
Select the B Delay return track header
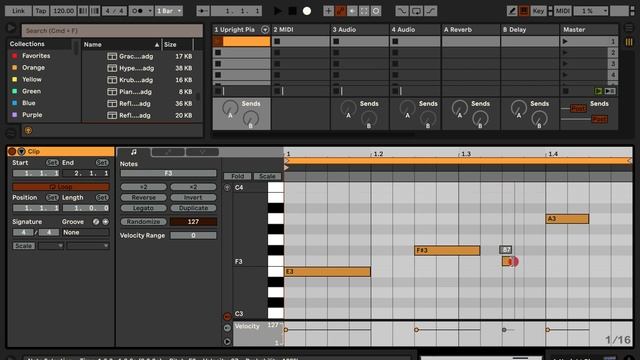530,29
